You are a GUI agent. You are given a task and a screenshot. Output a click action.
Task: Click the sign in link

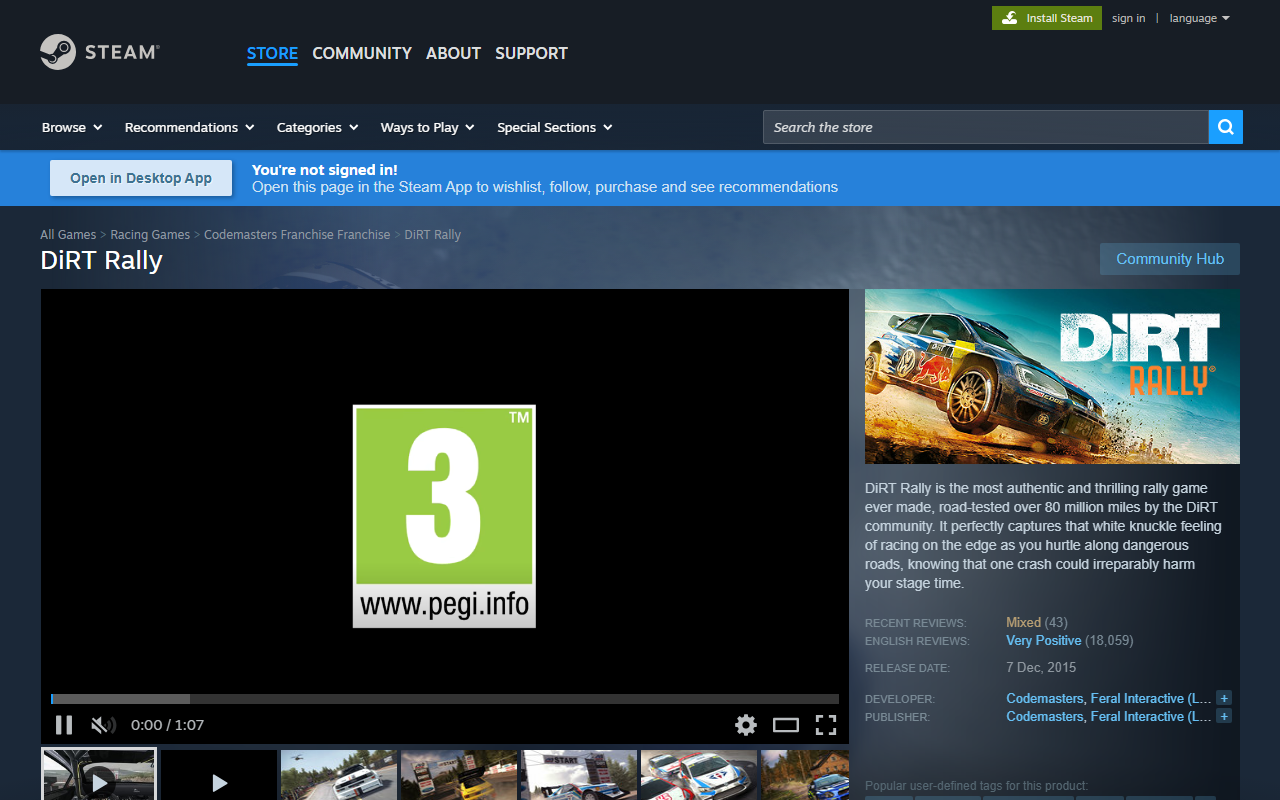click(1128, 18)
